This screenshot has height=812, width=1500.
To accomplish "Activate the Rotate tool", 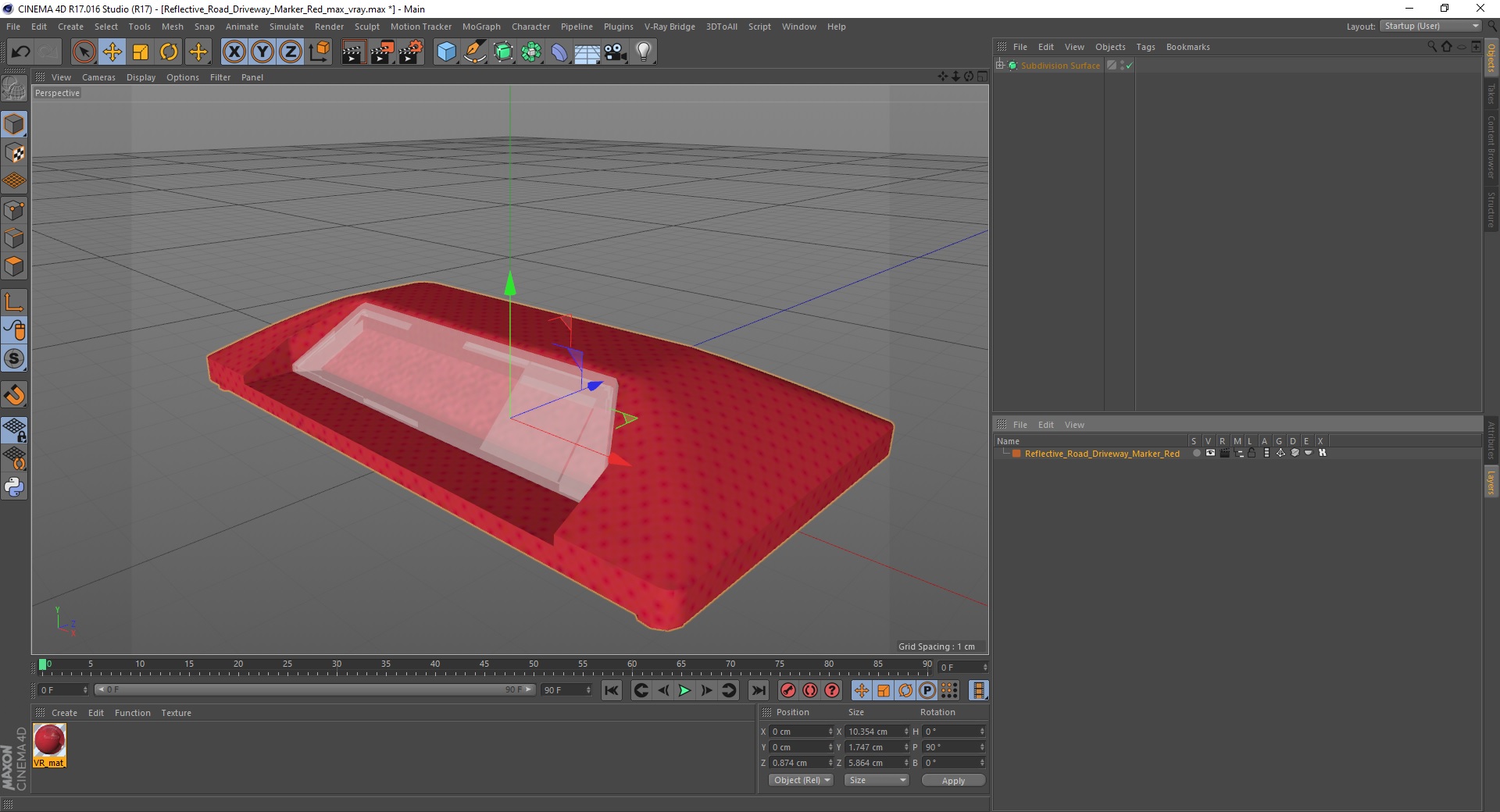I will click(169, 52).
